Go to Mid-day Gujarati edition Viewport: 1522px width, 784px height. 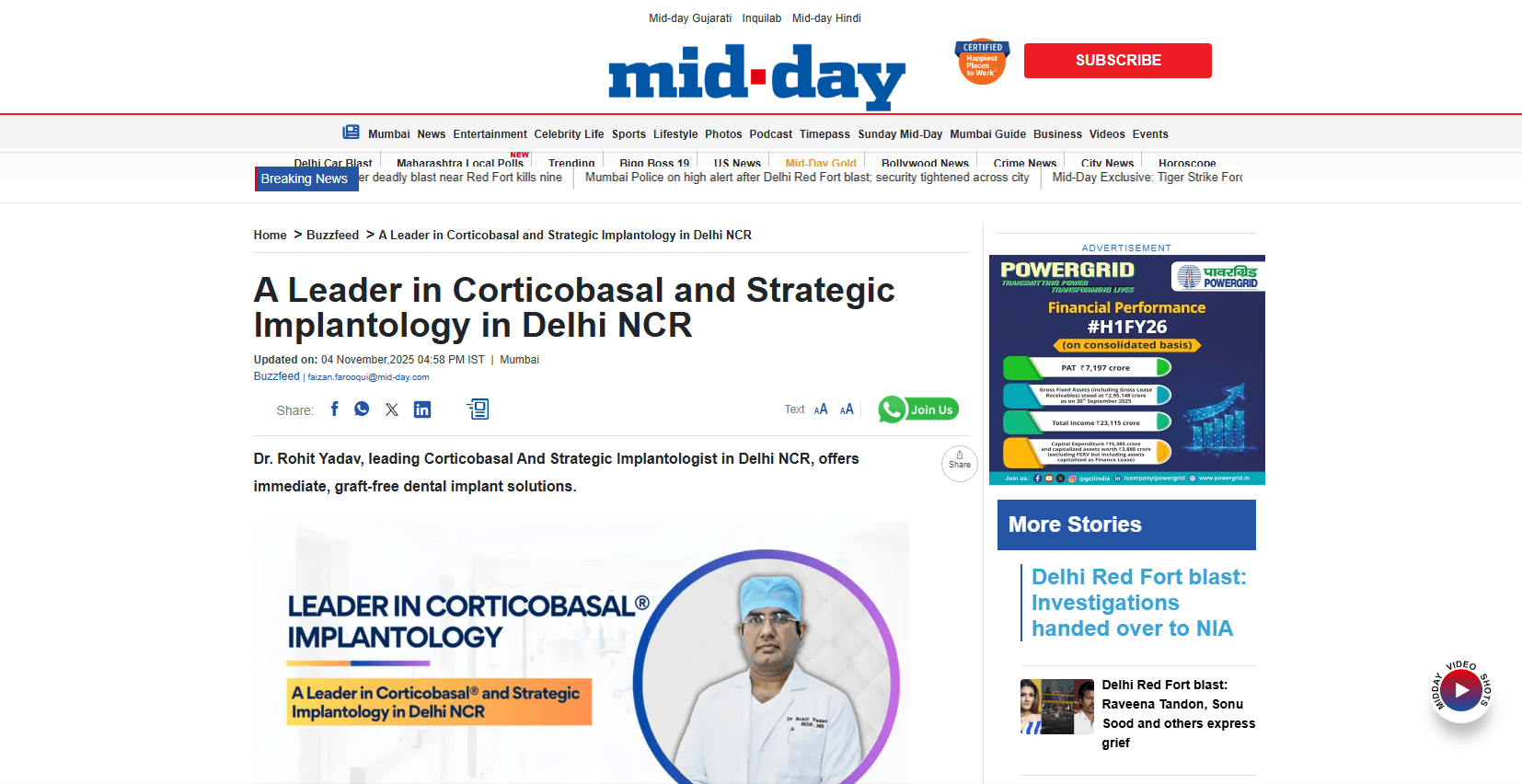pyautogui.click(x=690, y=18)
